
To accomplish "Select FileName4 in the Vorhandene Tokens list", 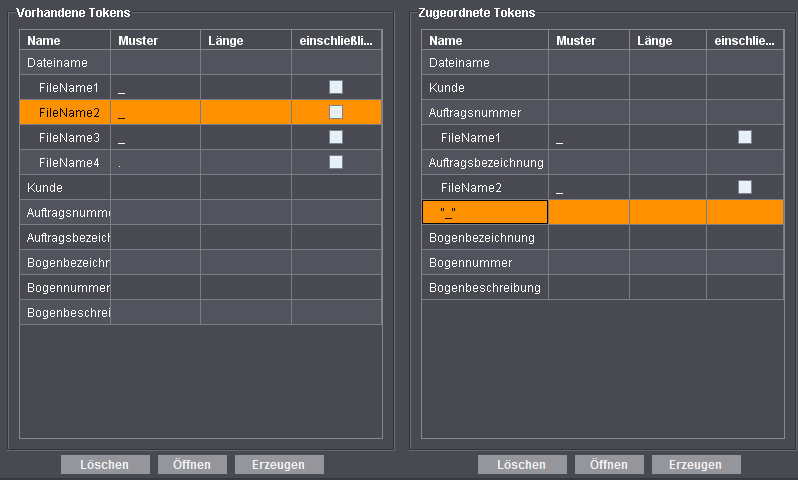I will pos(69,162).
